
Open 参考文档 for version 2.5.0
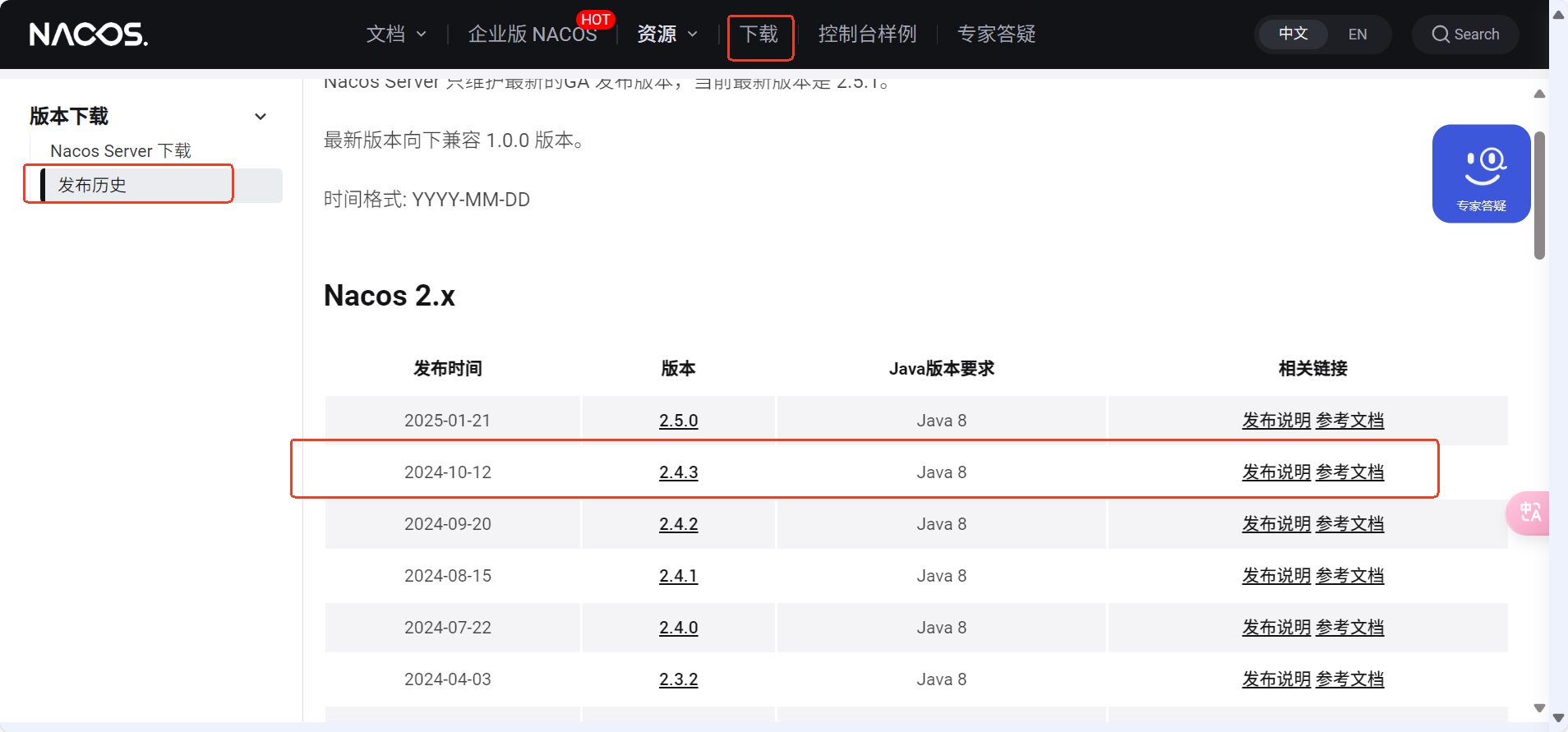pyautogui.click(x=1349, y=421)
